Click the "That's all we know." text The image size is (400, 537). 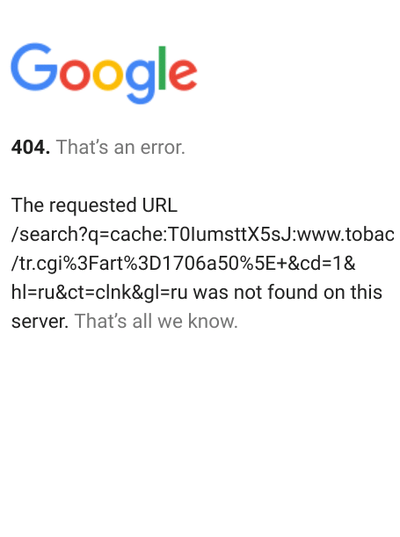[x=156, y=321]
